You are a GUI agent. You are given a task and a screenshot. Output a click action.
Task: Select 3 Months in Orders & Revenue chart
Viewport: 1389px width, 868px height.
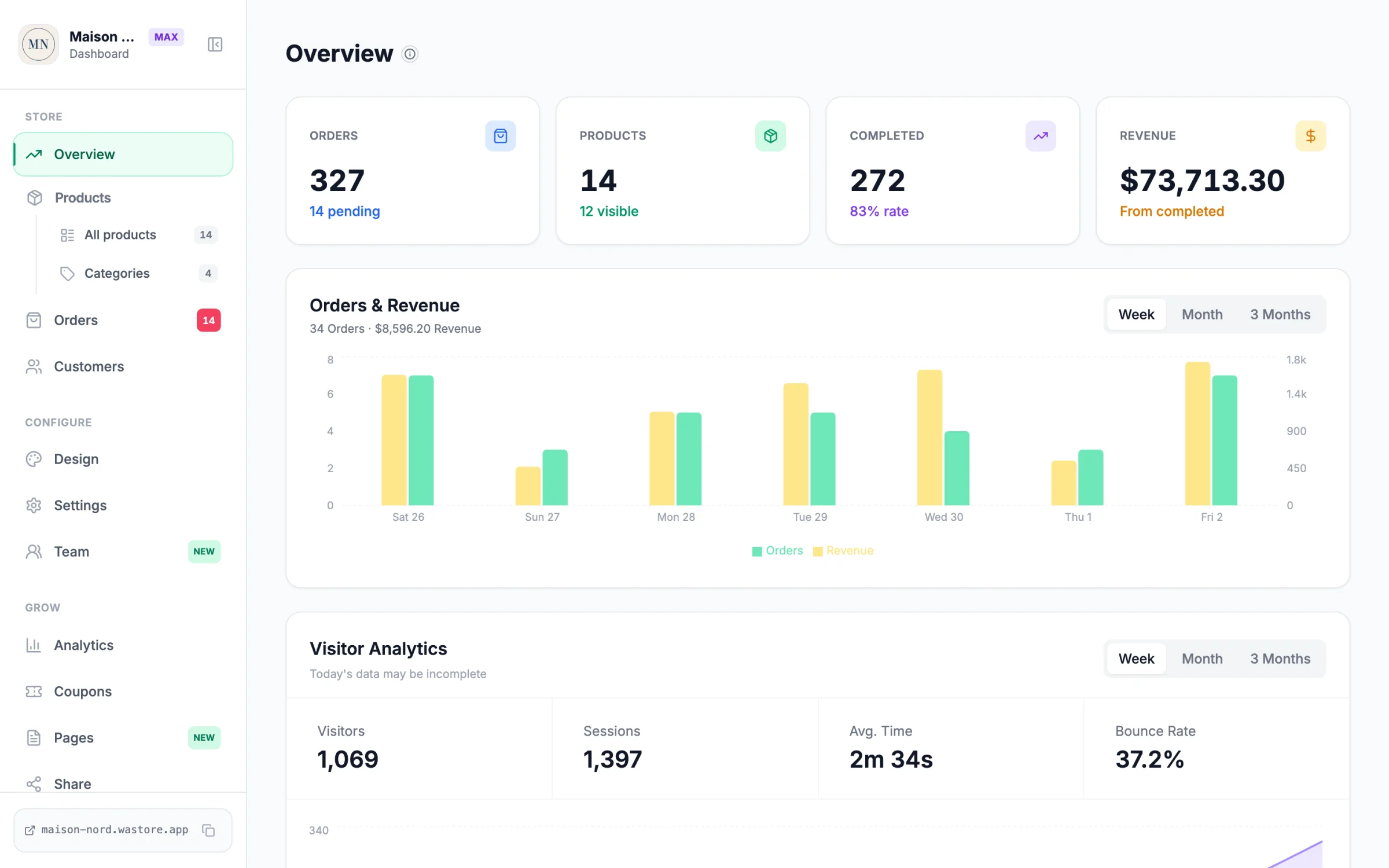pyautogui.click(x=1280, y=314)
